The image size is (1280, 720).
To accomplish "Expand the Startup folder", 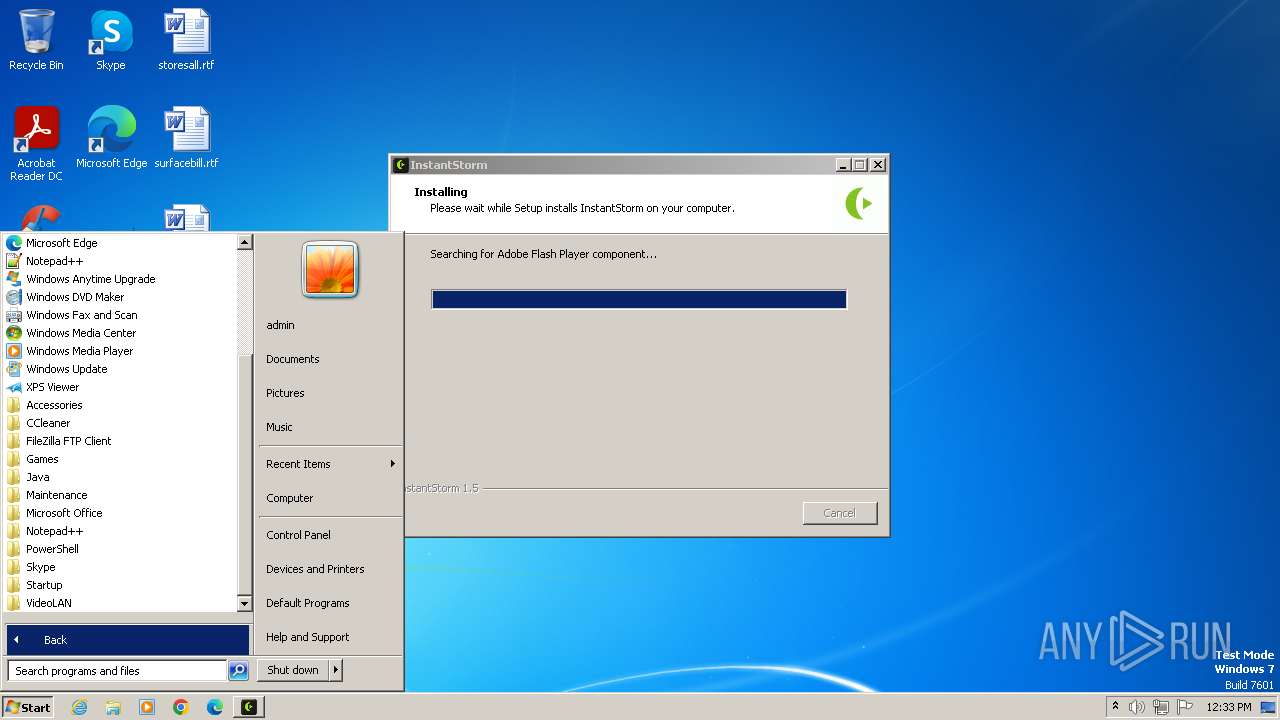I will click(x=120, y=585).
